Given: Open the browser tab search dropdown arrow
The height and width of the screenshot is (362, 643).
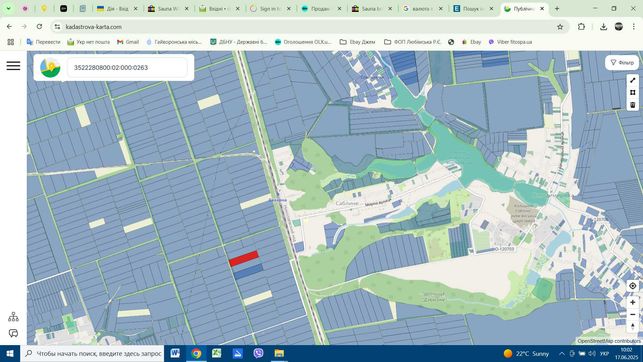Looking at the screenshot, I should 8,8.
